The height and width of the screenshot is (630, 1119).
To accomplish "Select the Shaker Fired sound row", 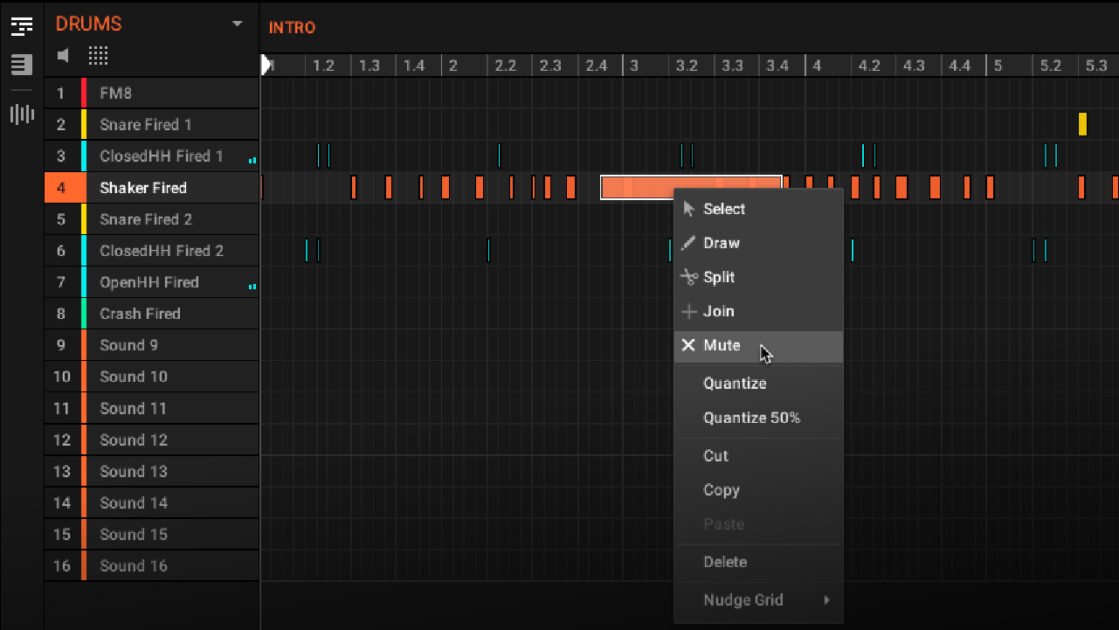I will click(151, 188).
